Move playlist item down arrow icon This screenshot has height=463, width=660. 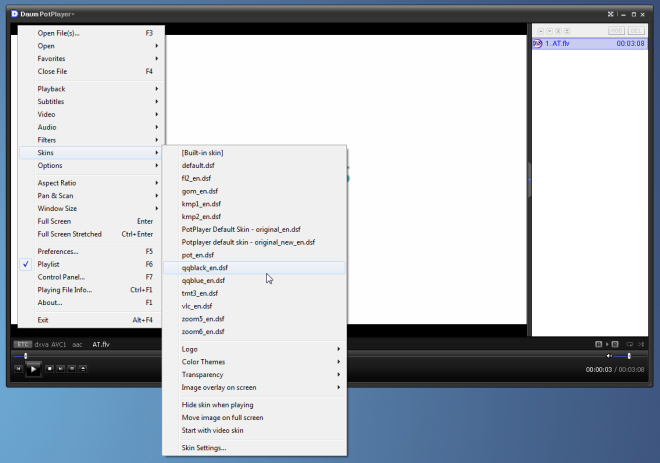(549, 31)
